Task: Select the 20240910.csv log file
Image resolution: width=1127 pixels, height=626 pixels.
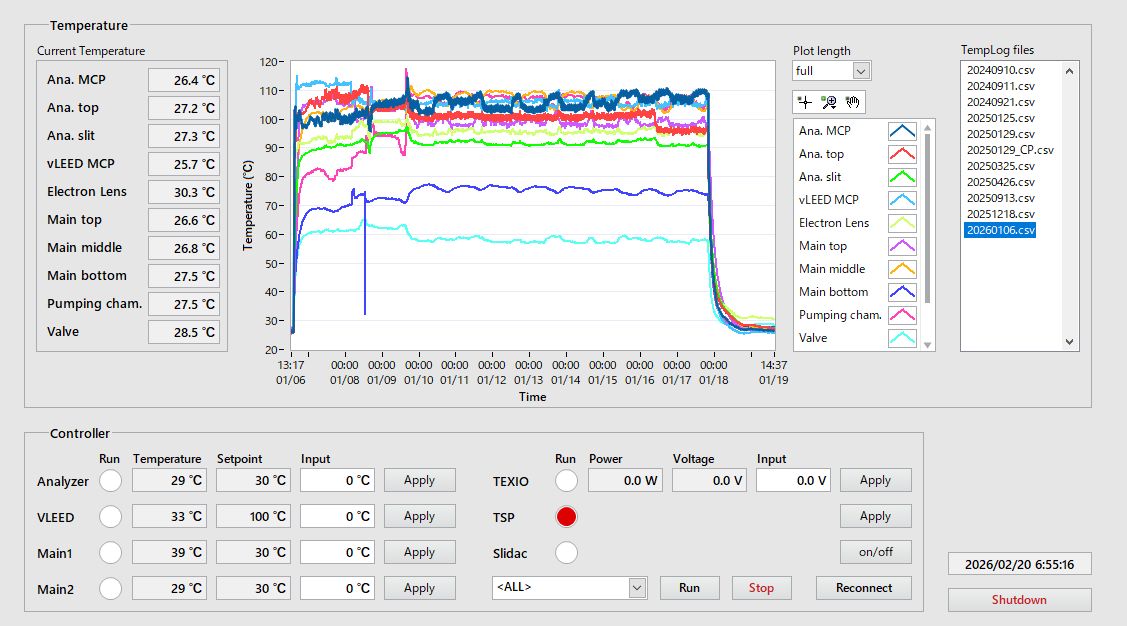Action: point(1000,70)
